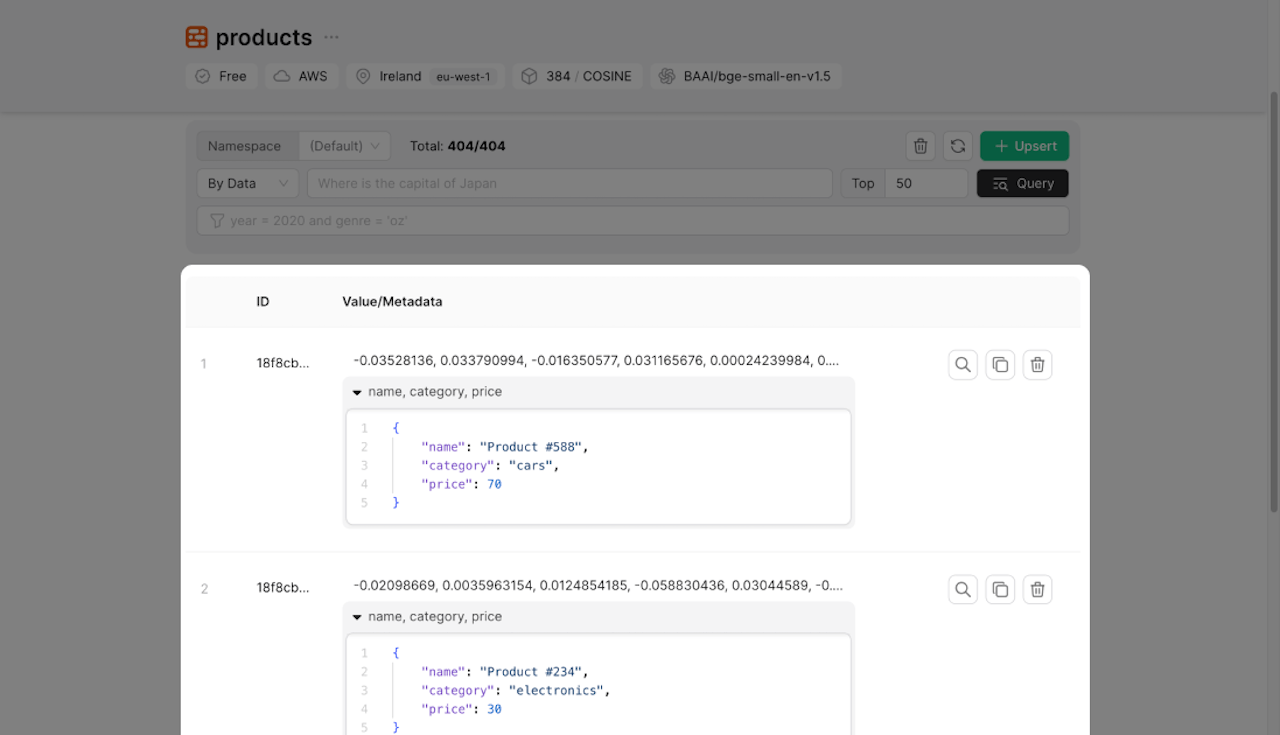Collapse metadata of Product #234 row
Image resolution: width=1280 pixels, height=735 pixels.
point(357,617)
